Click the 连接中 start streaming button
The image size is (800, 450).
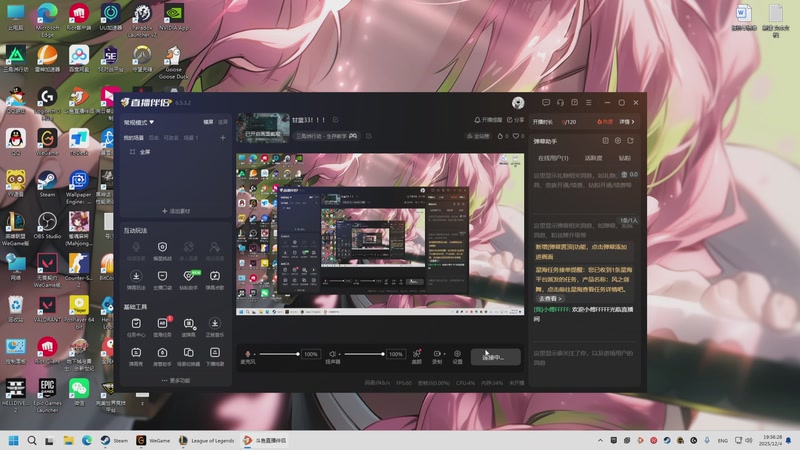click(x=495, y=357)
